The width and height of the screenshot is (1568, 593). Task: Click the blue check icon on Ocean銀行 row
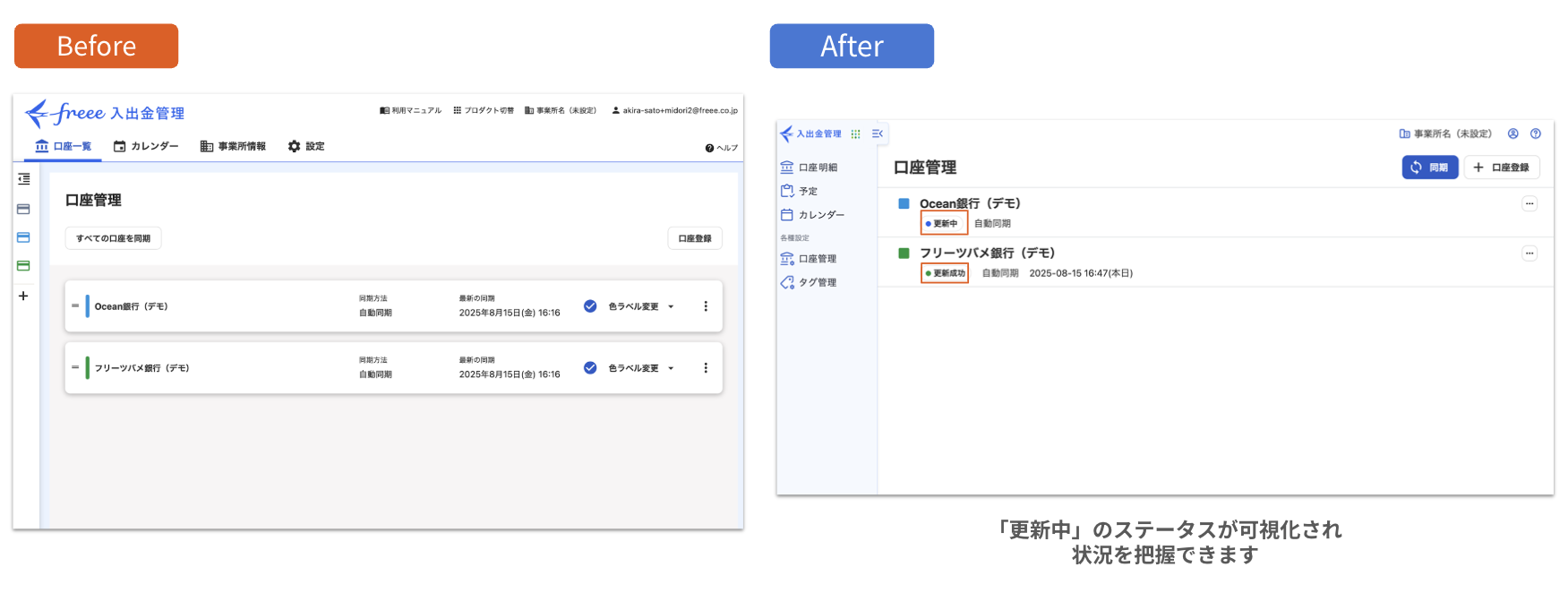(x=590, y=306)
